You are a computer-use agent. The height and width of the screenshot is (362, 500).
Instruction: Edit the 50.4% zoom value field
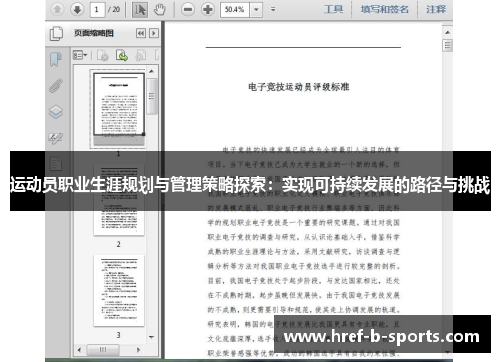point(235,9)
